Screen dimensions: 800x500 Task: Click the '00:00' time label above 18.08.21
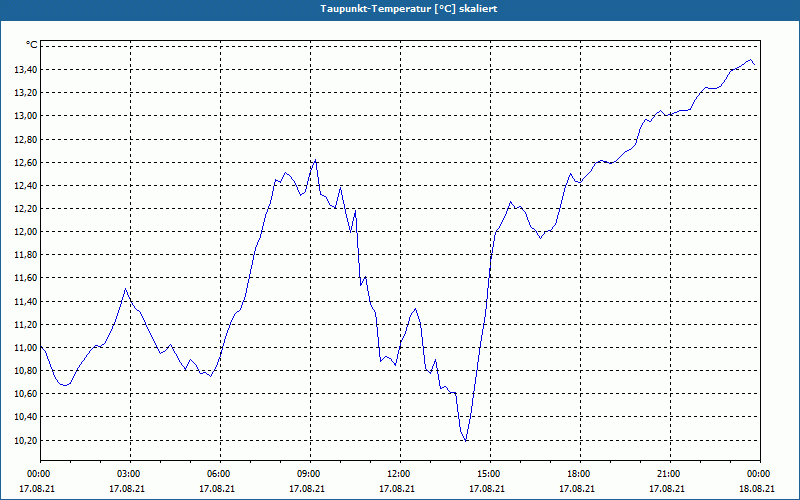(759, 474)
